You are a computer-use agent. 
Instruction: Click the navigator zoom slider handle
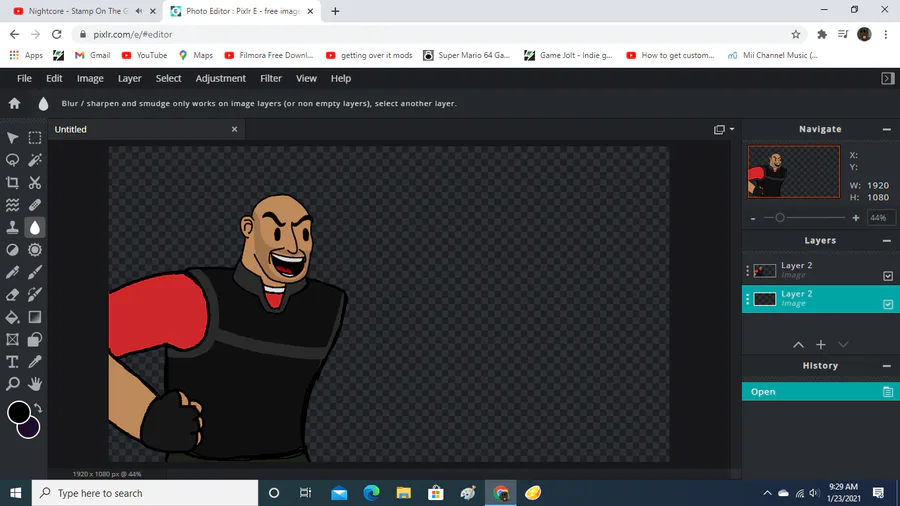(779, 218)
